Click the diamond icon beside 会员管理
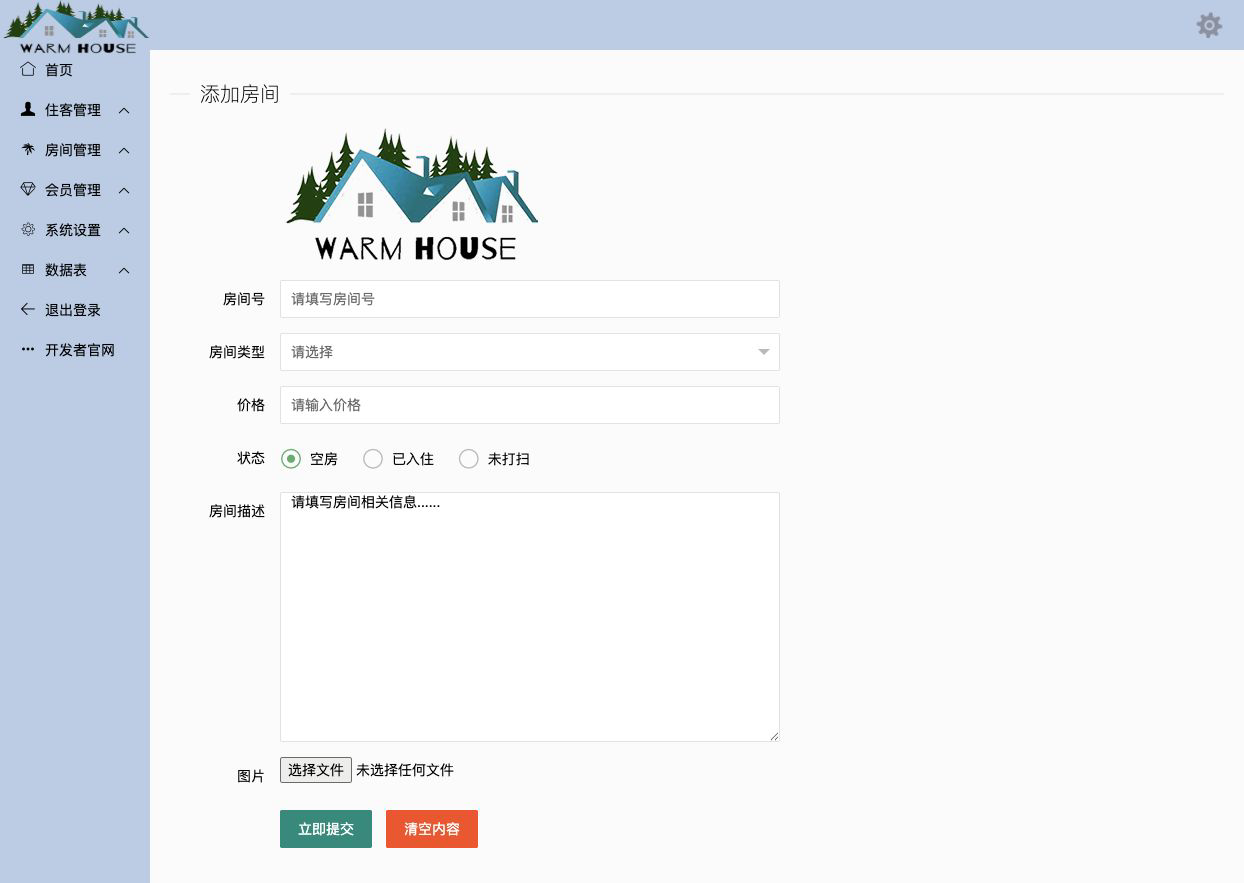1244x883 pixels. [28, 190]
